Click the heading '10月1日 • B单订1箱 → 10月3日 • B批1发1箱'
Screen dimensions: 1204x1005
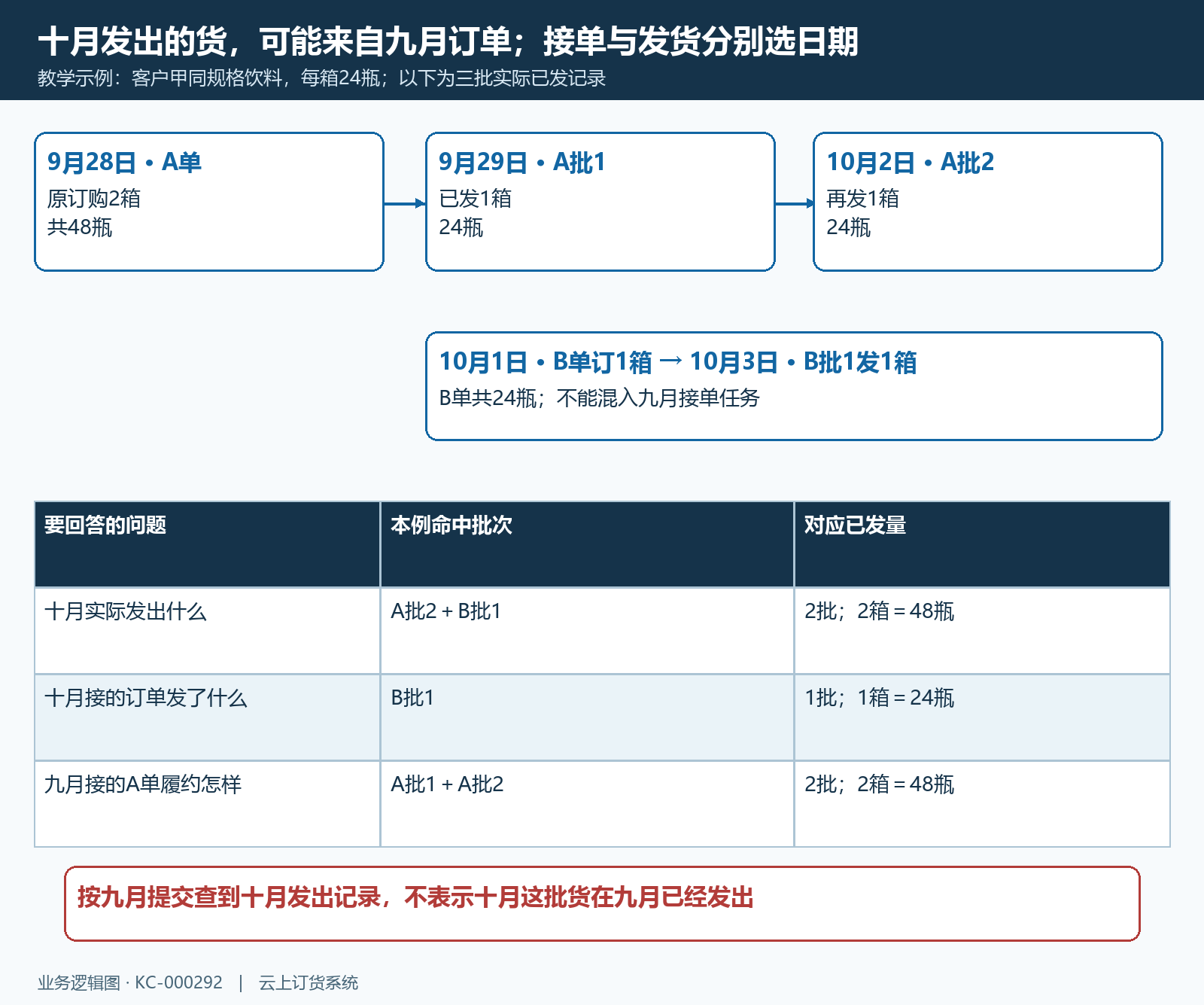coord(678,362)
